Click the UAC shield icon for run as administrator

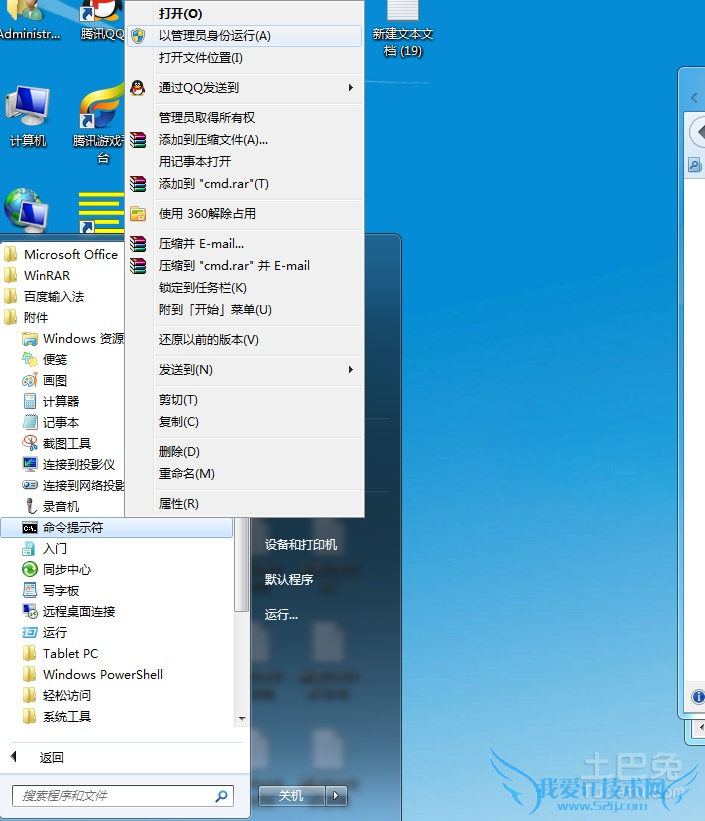click(x=138, y=36)
